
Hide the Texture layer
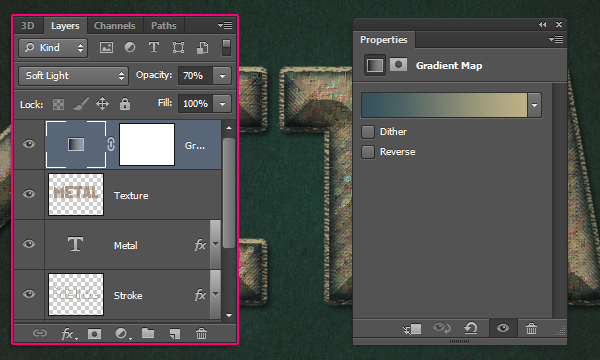[29, 194]
